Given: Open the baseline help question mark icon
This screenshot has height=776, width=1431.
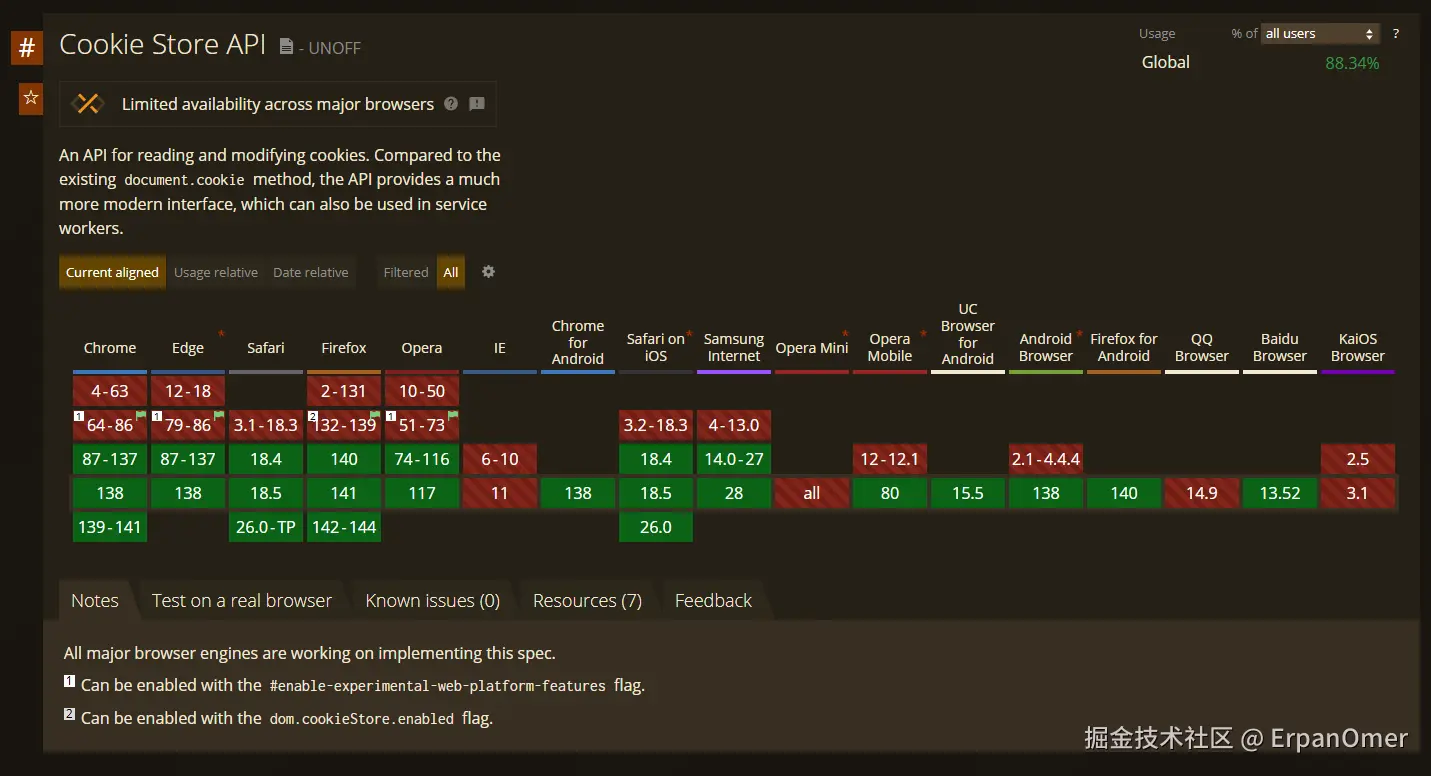Looking at the screenshot, I should (451, 104).
